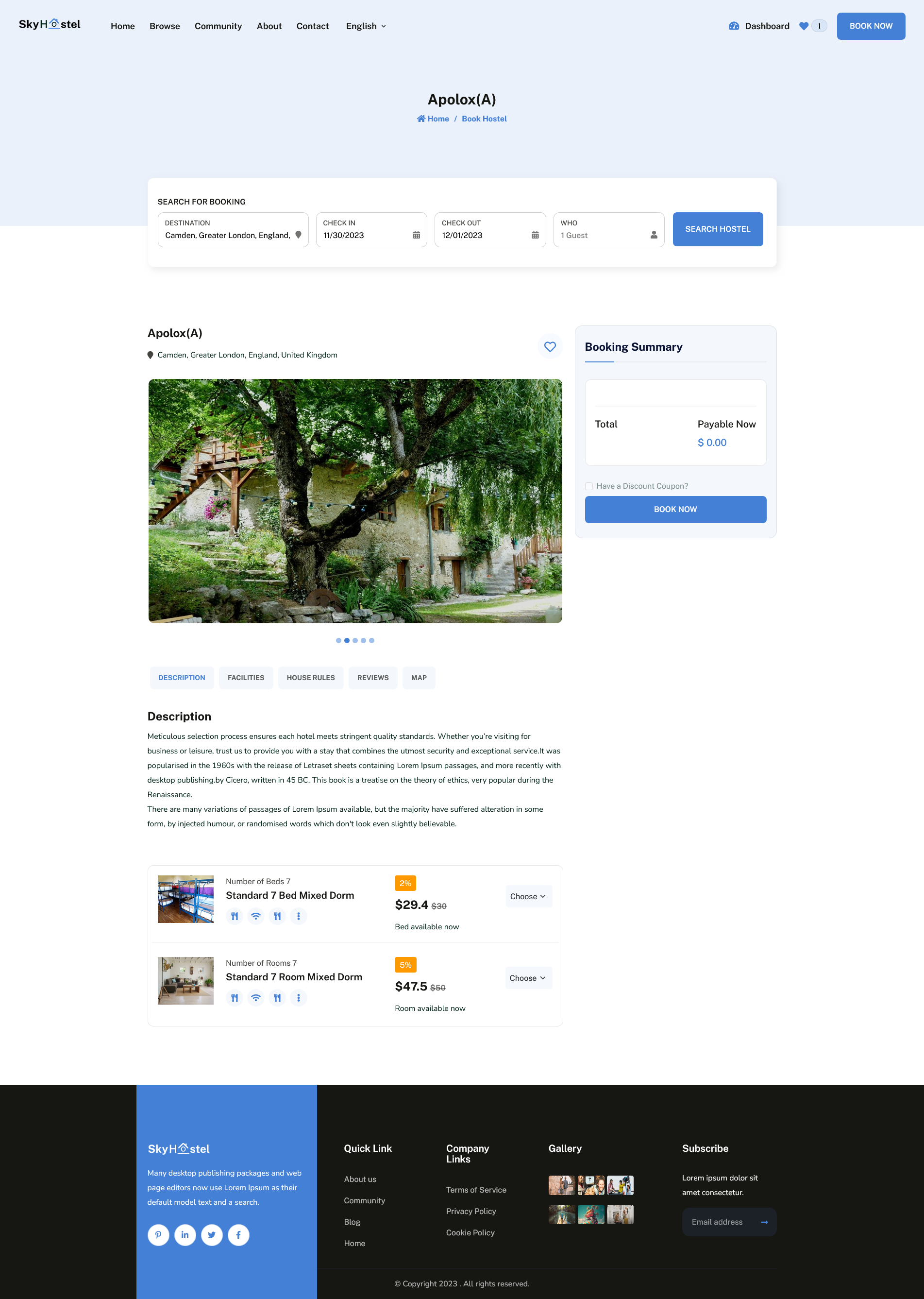Click the Book Hostel breadcrumb link
924x1299 pixels.
pyautogui.click(x=484, y=119)
